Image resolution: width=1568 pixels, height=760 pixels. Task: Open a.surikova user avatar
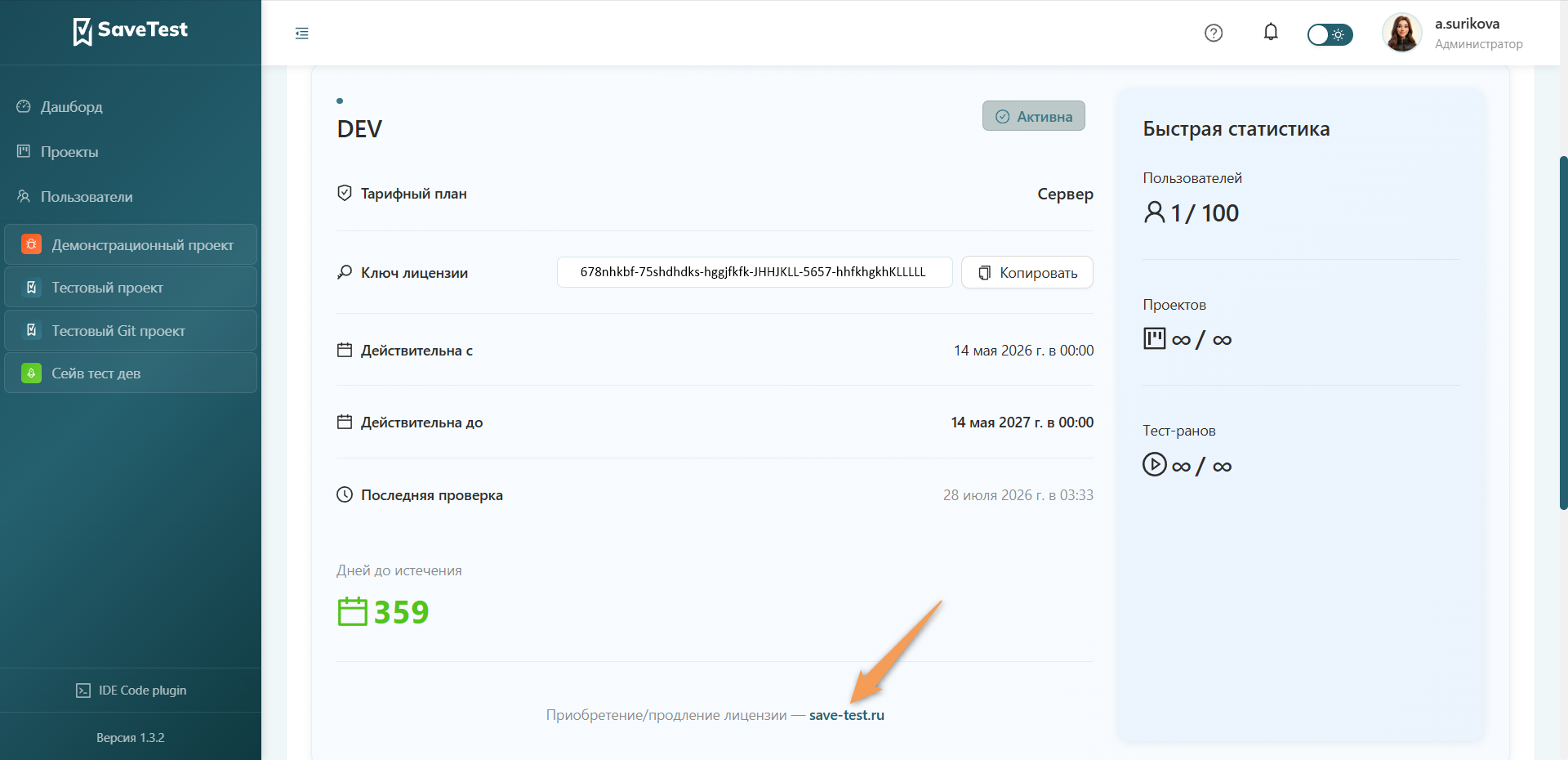(x=1402, y=33)
